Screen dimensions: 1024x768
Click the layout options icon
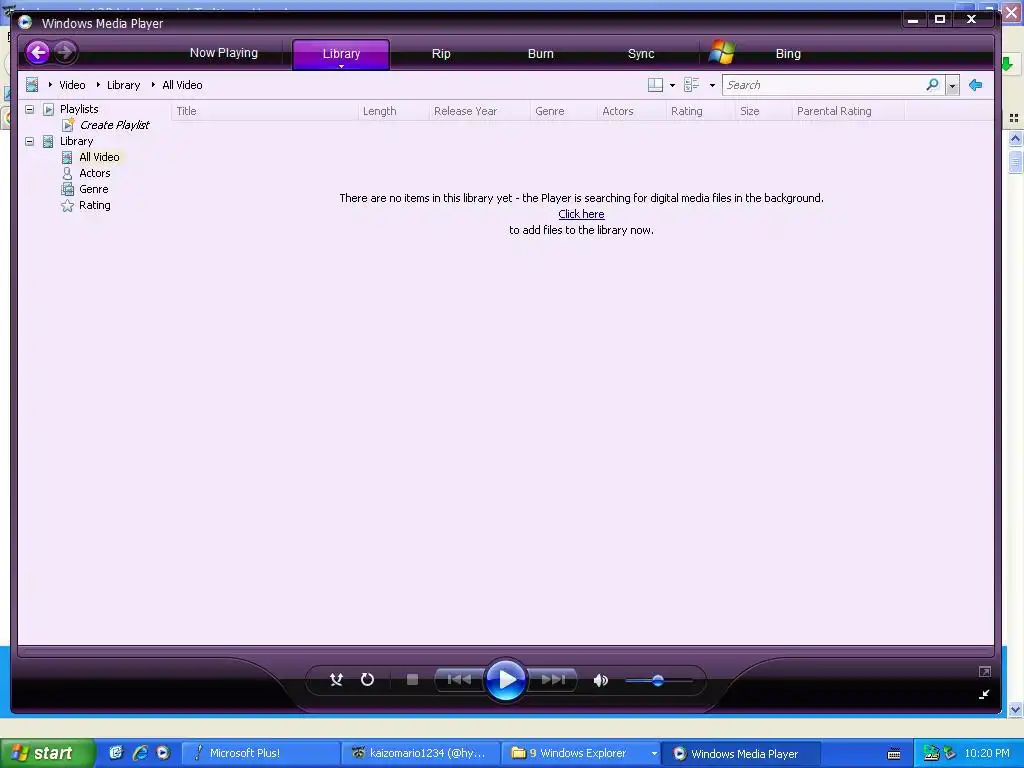pyautogui.click(x=655, y=85)
